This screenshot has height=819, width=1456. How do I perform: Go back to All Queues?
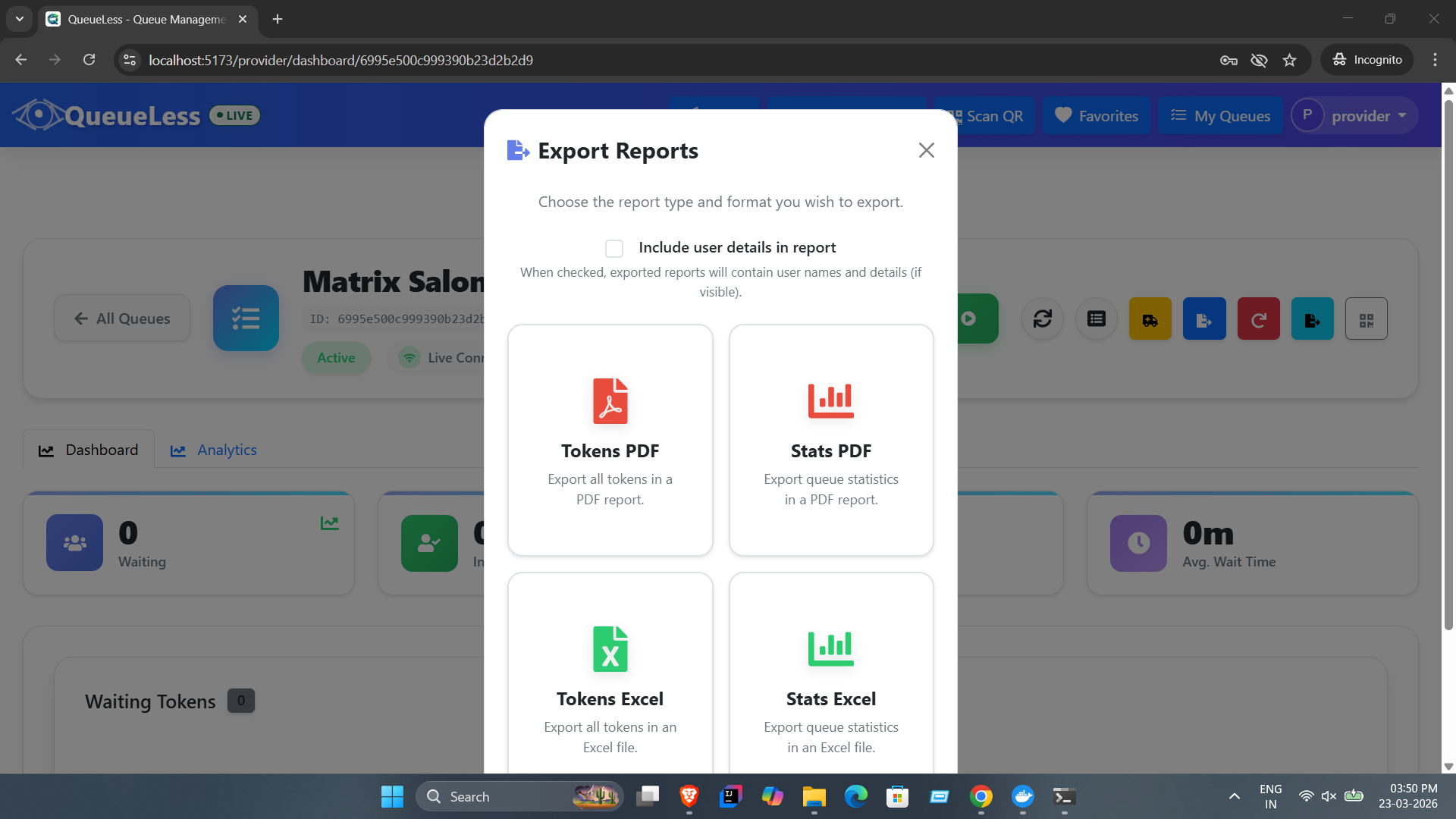(x=122, y=318)
